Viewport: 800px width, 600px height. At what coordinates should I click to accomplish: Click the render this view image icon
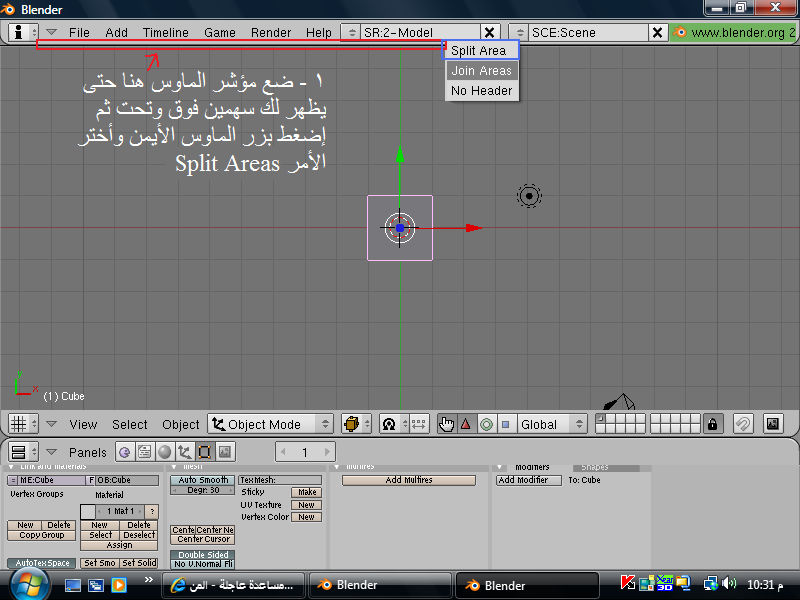point(773,424)
